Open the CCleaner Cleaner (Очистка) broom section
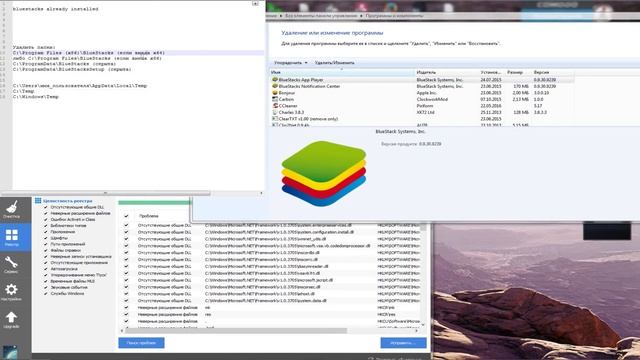The height and width of the screenshot is (360, 640). point(11,209)
